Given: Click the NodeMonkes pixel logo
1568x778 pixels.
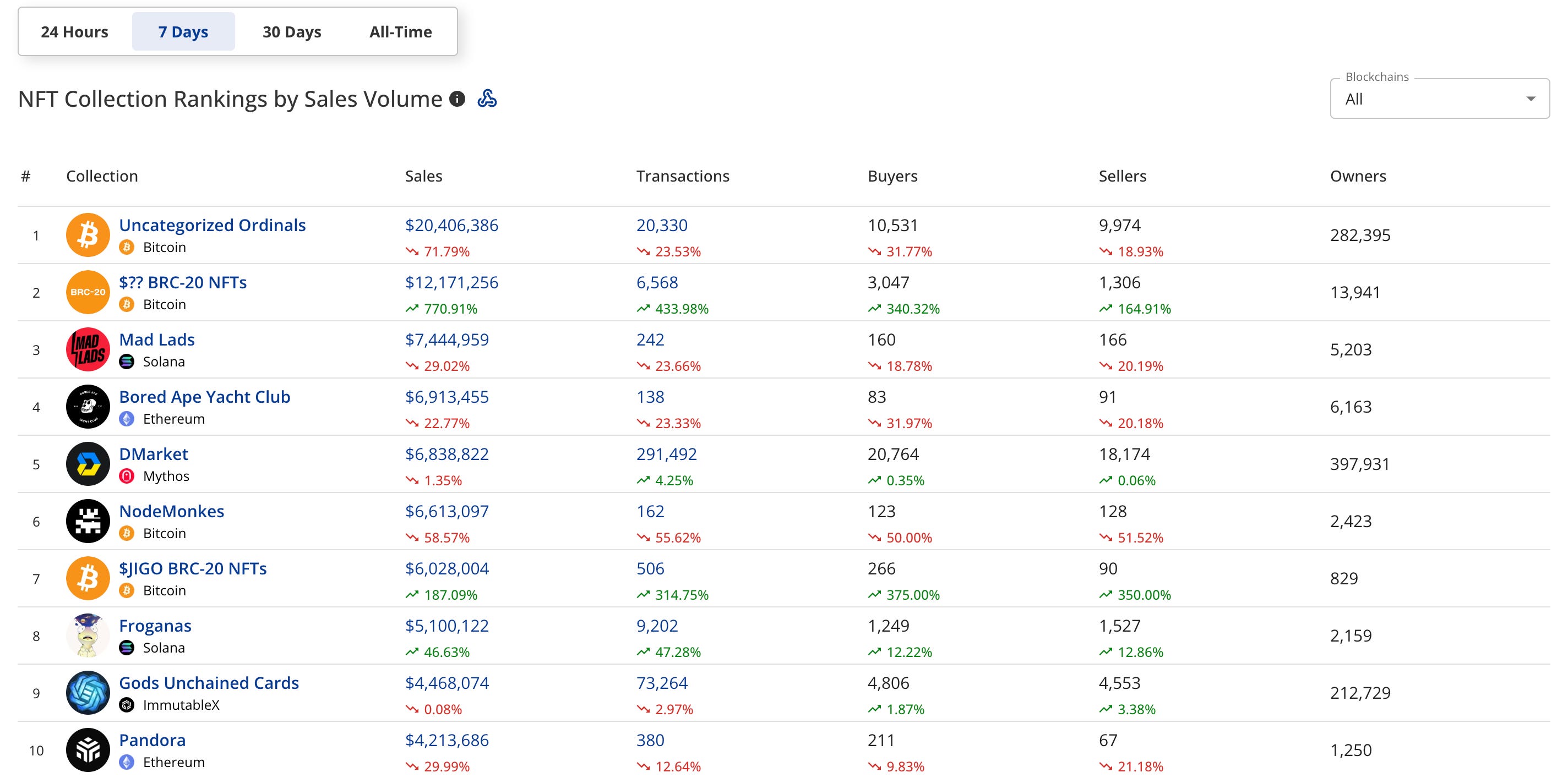Looking at the screenshot, I should pos(88,521).
